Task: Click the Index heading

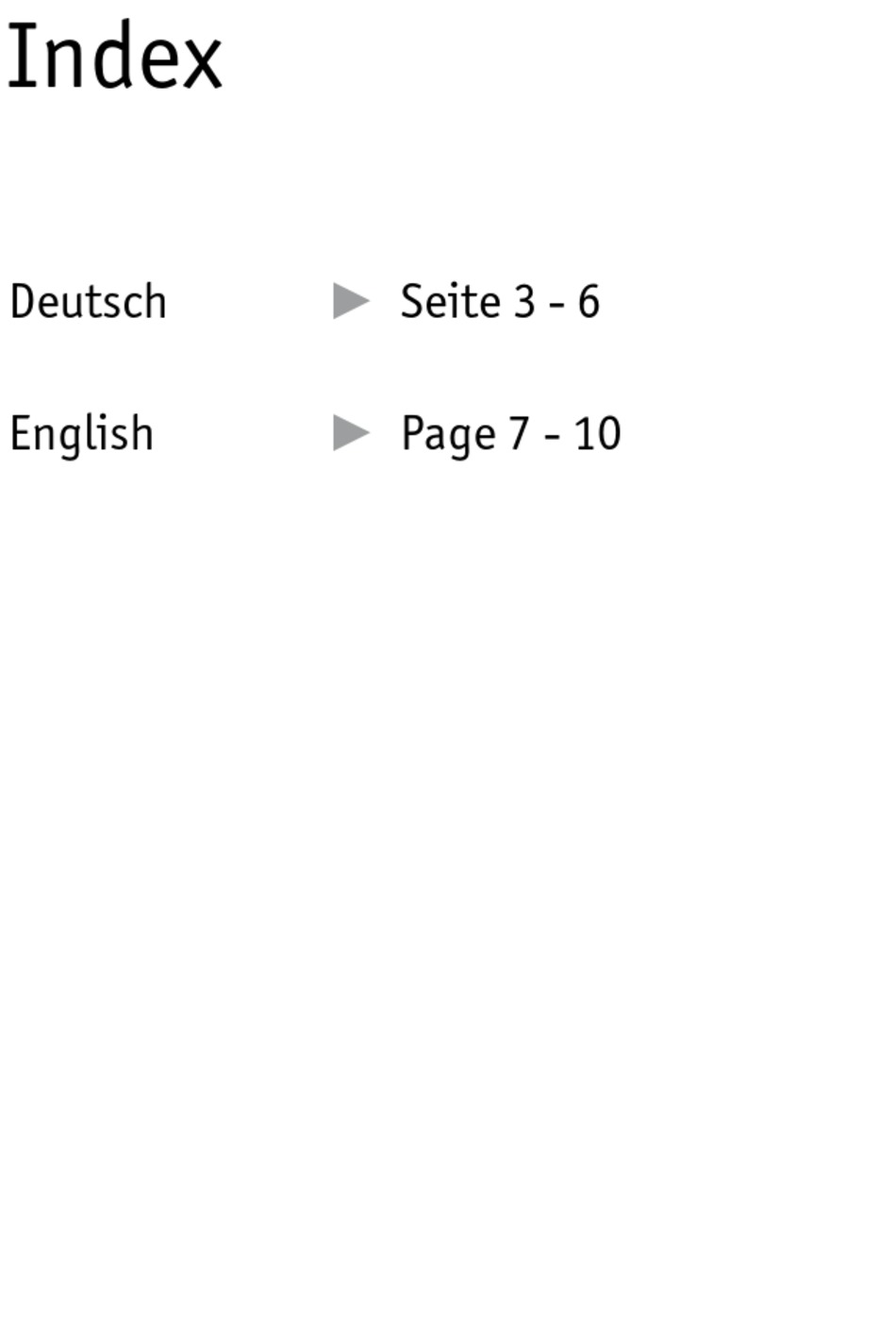Action: coord(114,59)
